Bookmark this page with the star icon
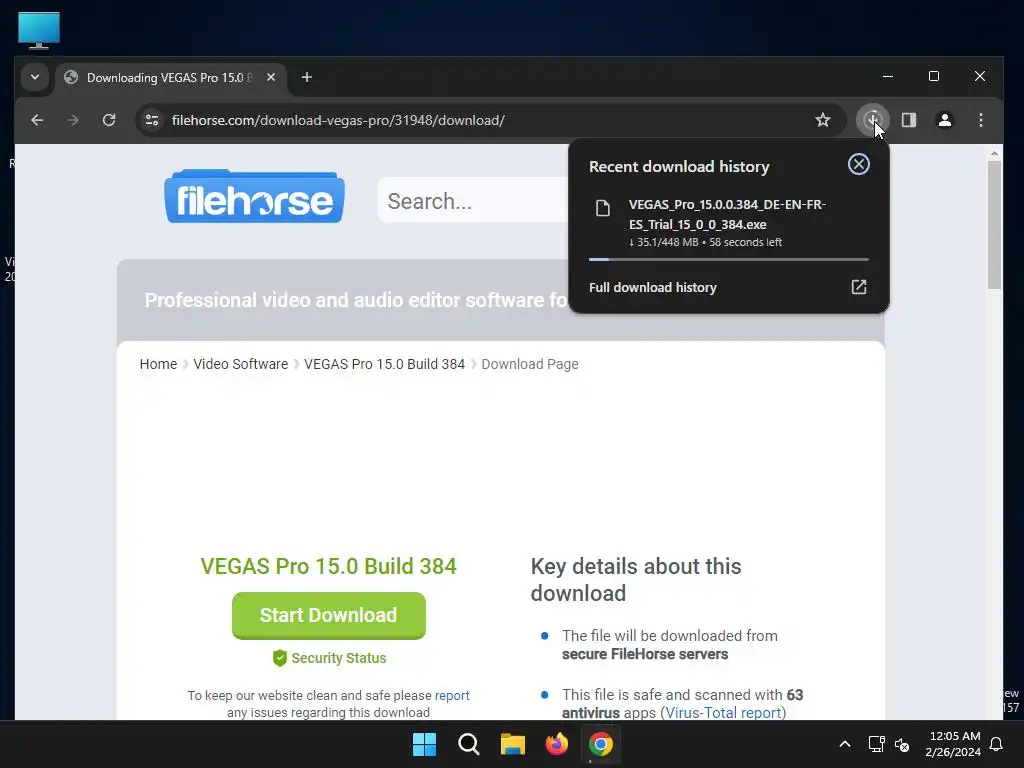Viewport: 1024px width, 768px height. click(x=823, y=120)
